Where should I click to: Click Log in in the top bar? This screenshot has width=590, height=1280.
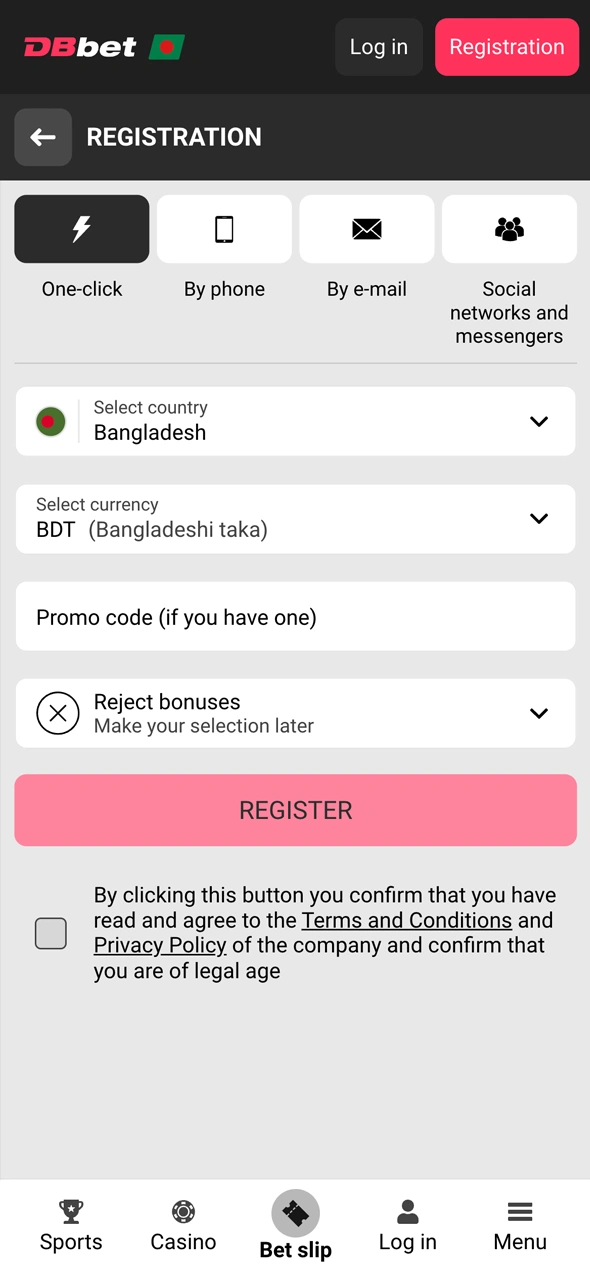(x=378, y=47)
